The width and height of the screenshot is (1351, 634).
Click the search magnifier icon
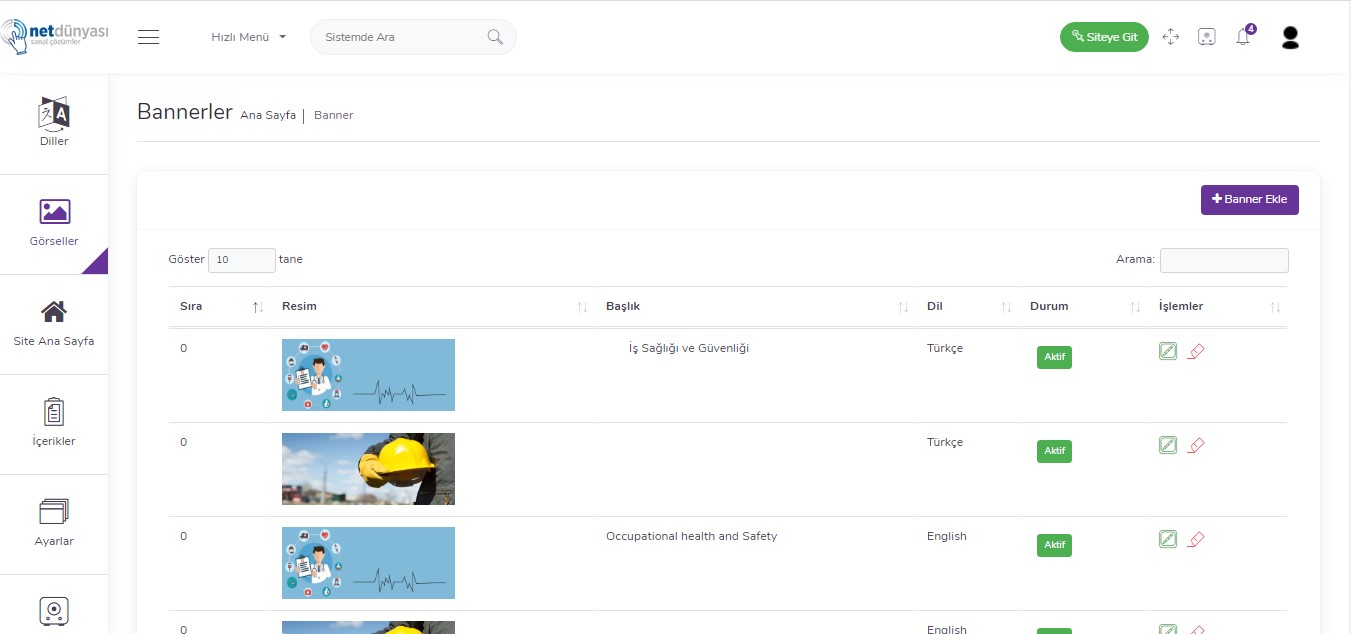[x=495, y=37]
